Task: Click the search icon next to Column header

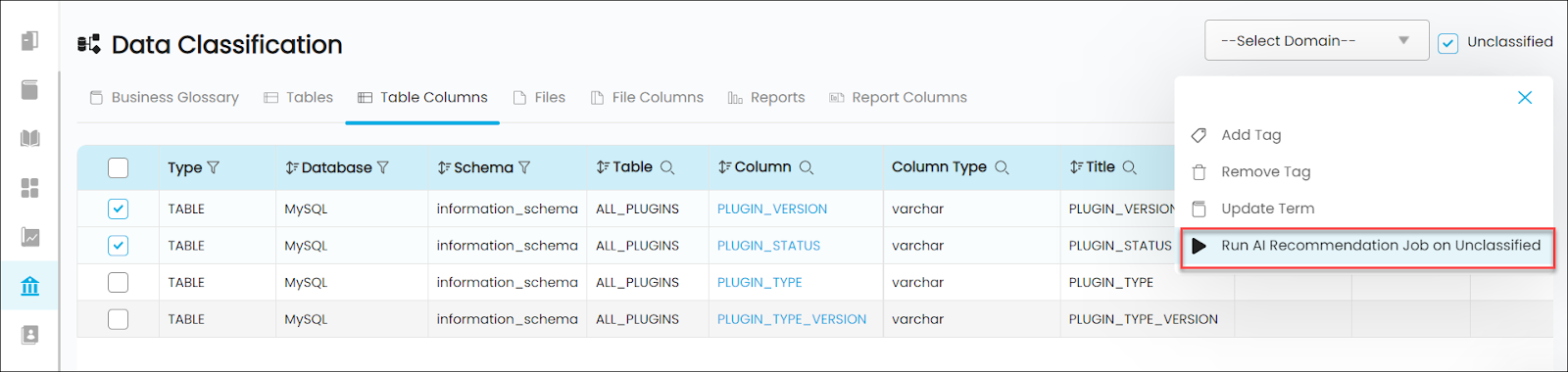Action: (x=807, y=167)
